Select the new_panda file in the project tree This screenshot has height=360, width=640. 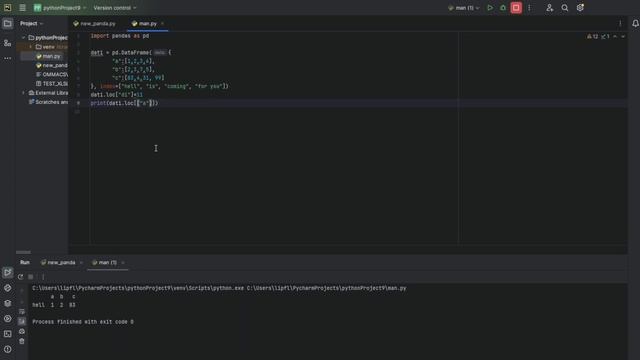[51, 65]
